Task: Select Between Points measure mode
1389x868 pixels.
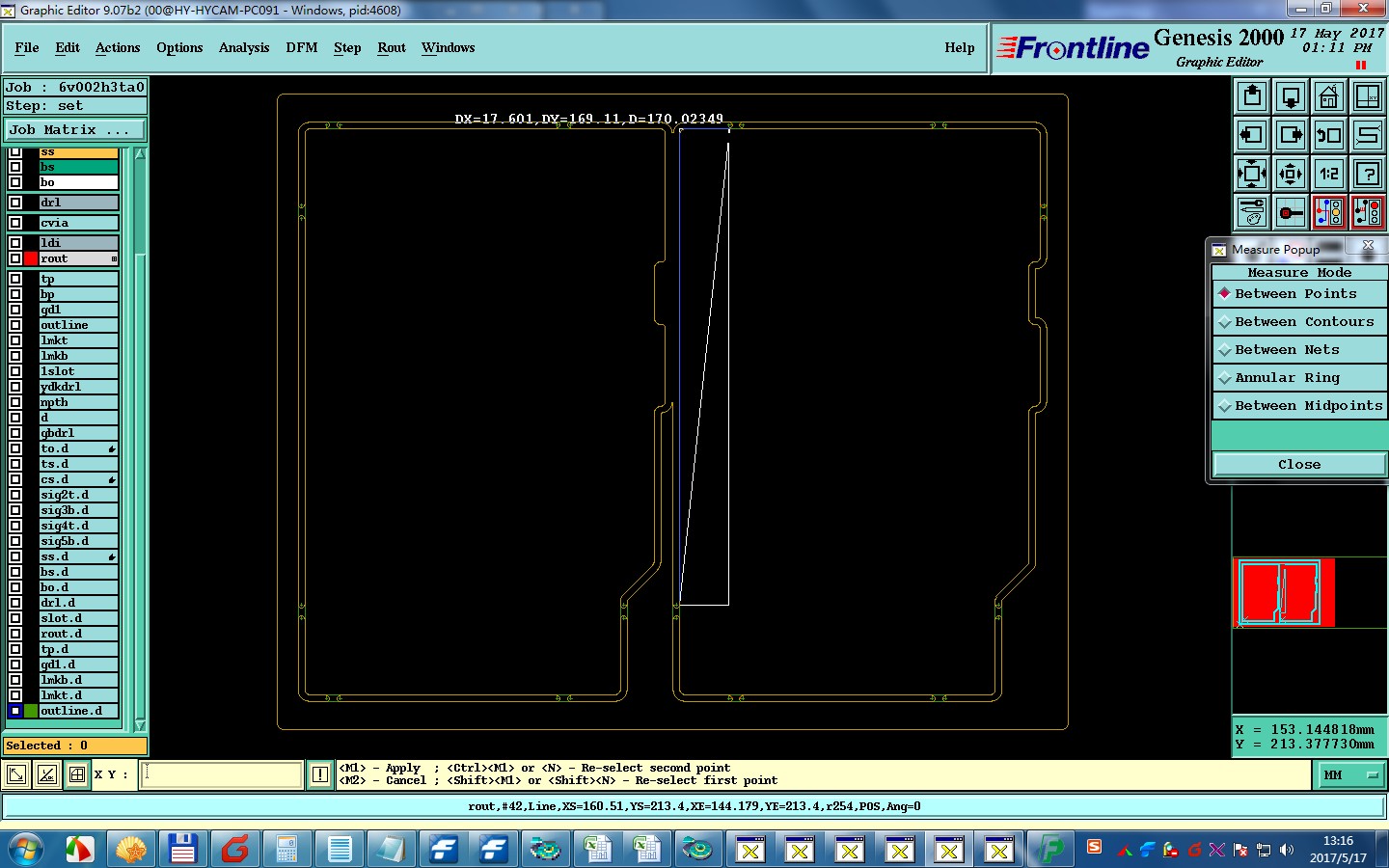Action: tap(1299, 294)
